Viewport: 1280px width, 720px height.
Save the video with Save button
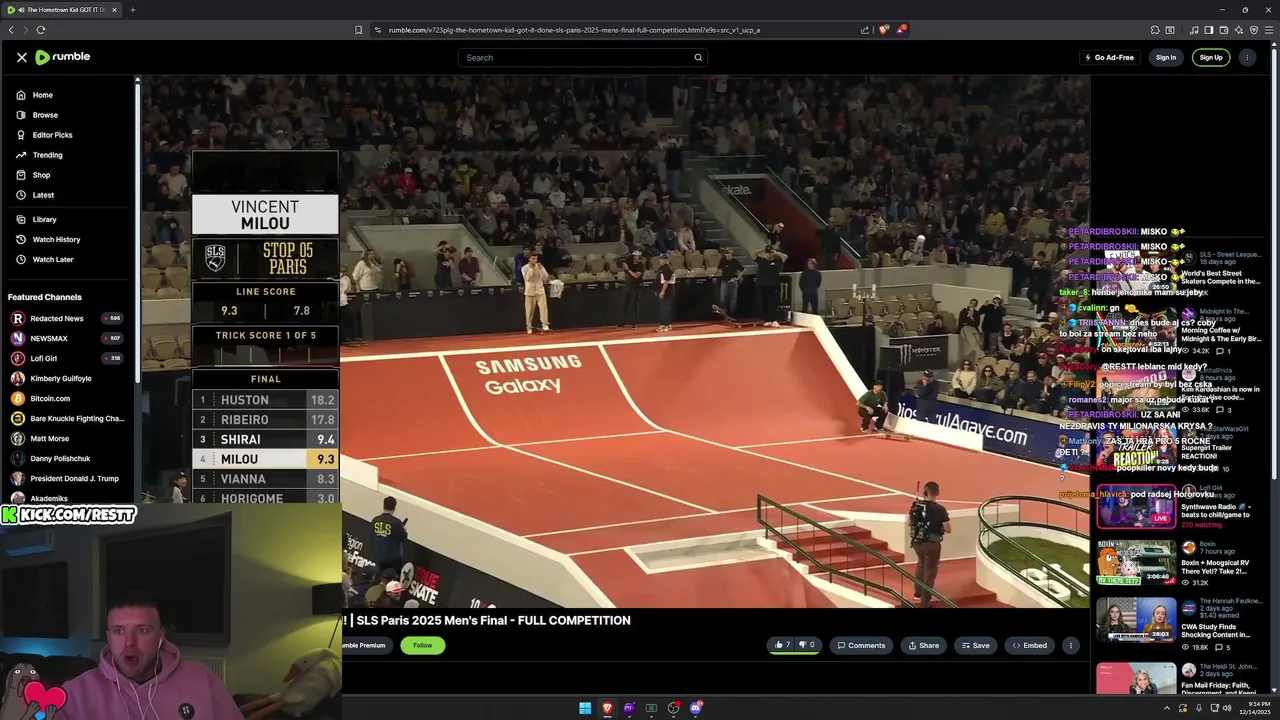(975, 645)
